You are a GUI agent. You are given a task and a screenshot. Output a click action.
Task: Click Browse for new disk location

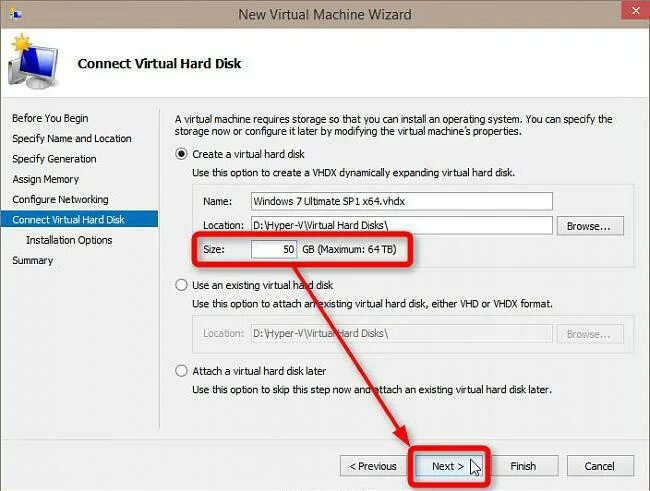(x=590, y=226)
